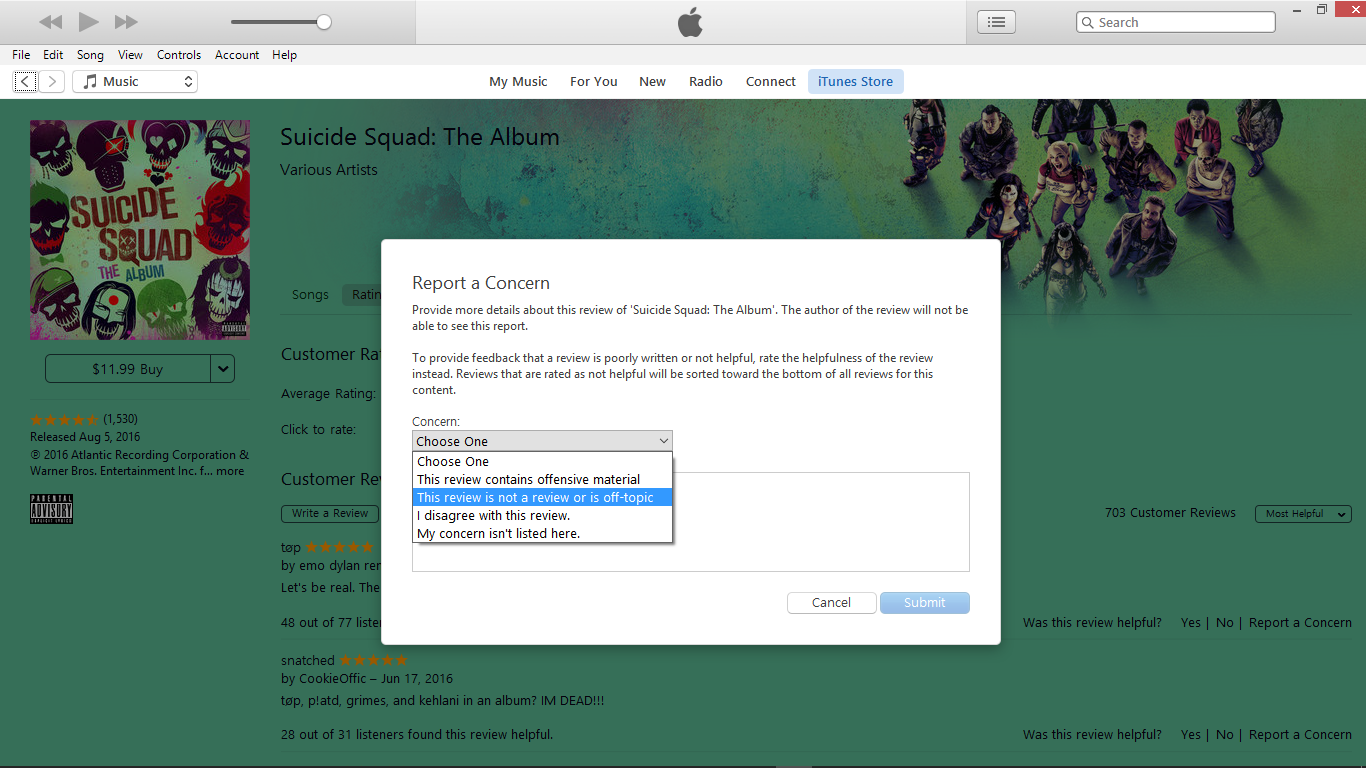Viewport: 1366px width, 768px height.
Task: Switch to the Connect tab
Action: coord(771,82)
